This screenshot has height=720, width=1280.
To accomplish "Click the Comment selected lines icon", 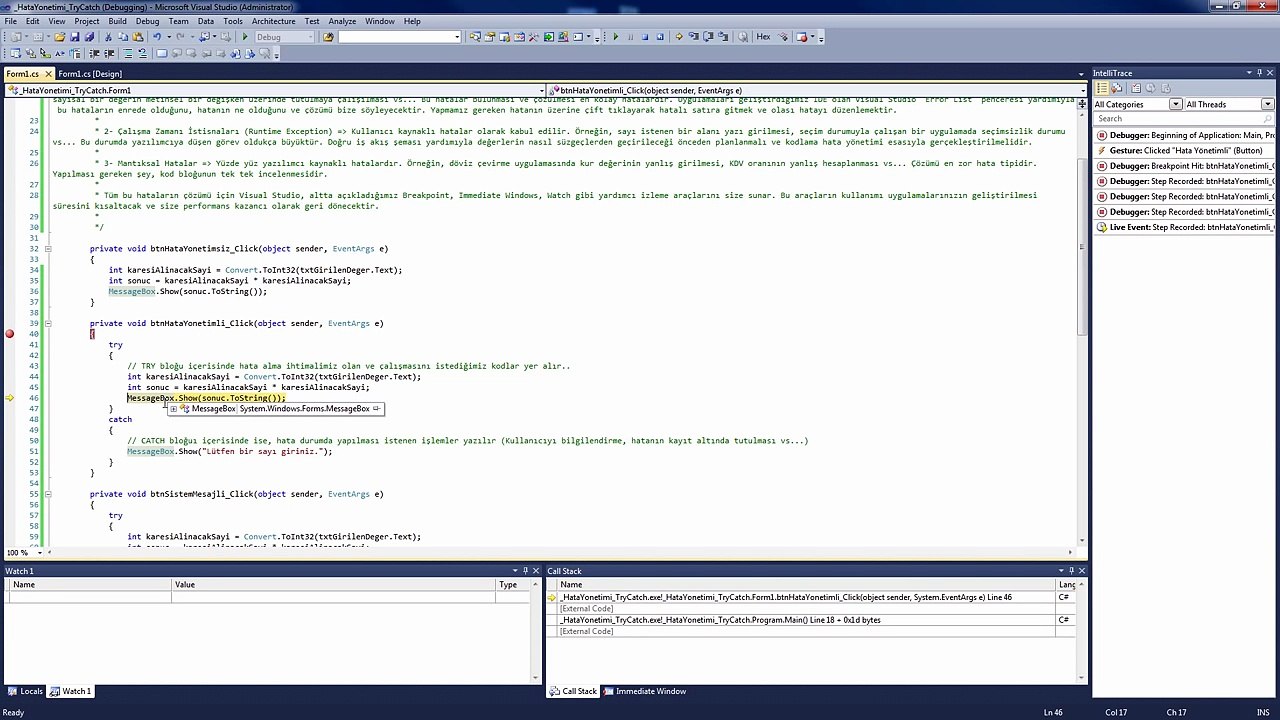I will [x=128, y=53].
